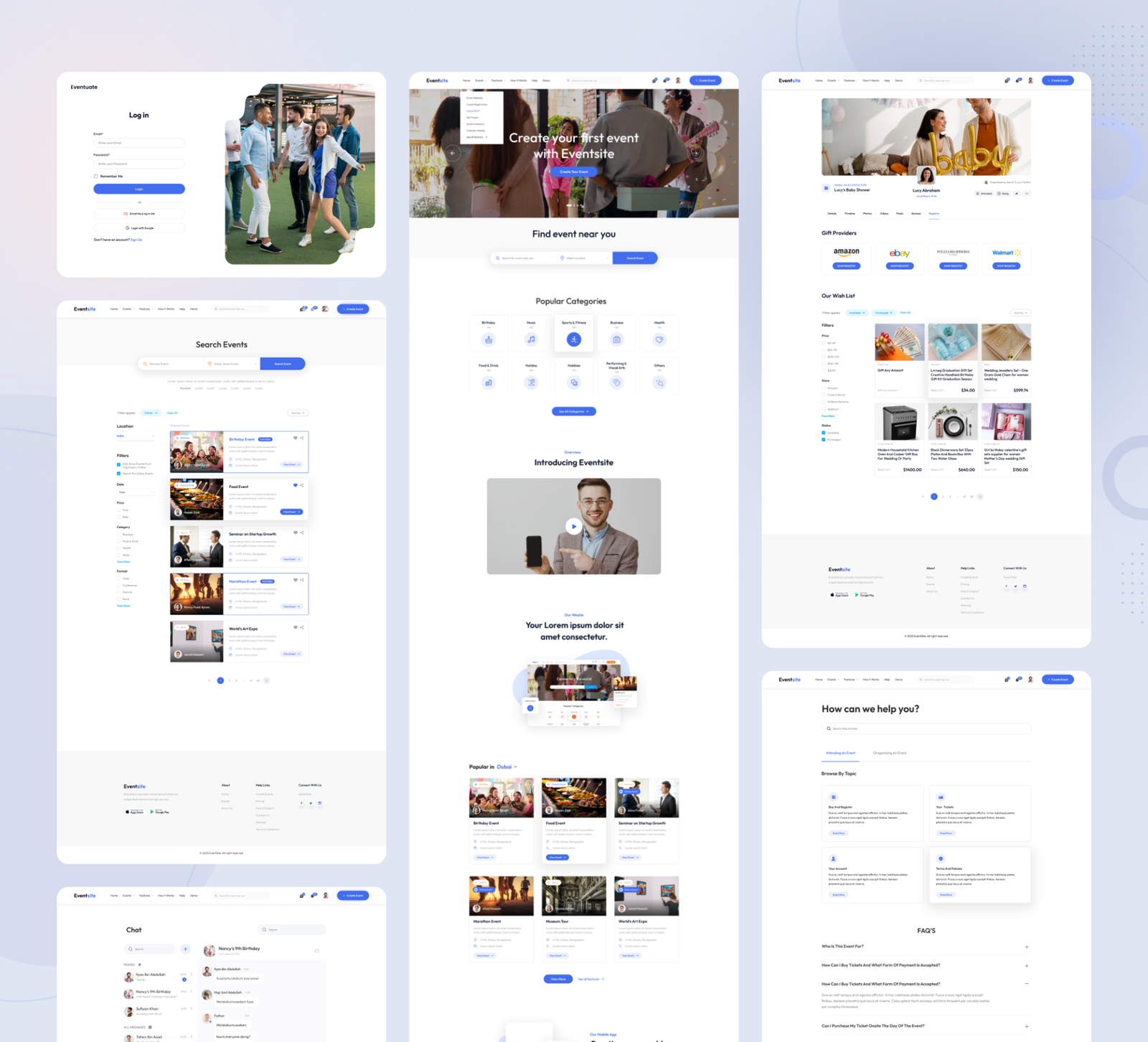Viewport: 1148px width, 1042px height.
Task: Click the Login button on the login page
Action: point(139,189)
